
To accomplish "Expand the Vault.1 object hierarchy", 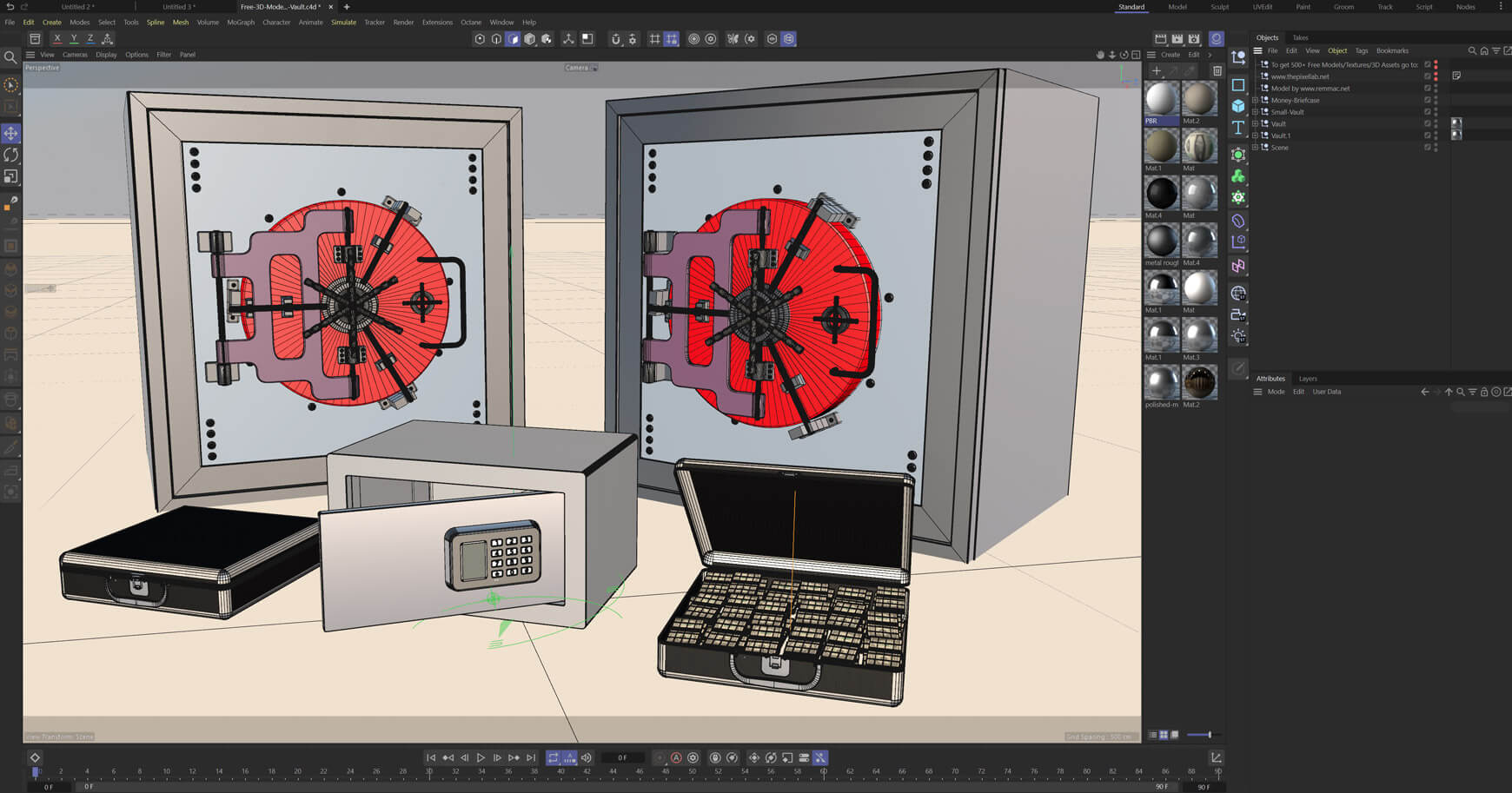I will tap(1255, 135).
